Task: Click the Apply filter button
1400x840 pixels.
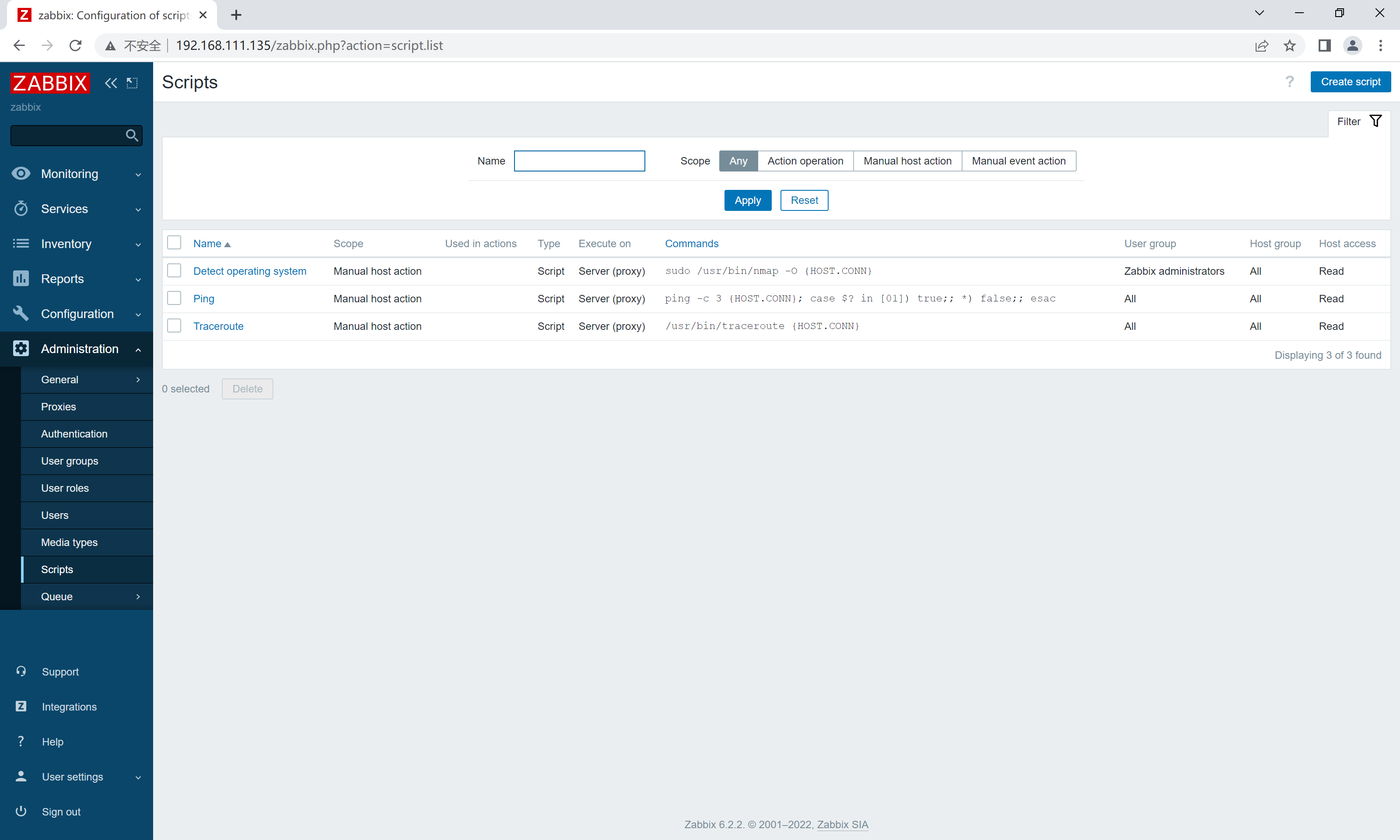Action: (748, 200)
